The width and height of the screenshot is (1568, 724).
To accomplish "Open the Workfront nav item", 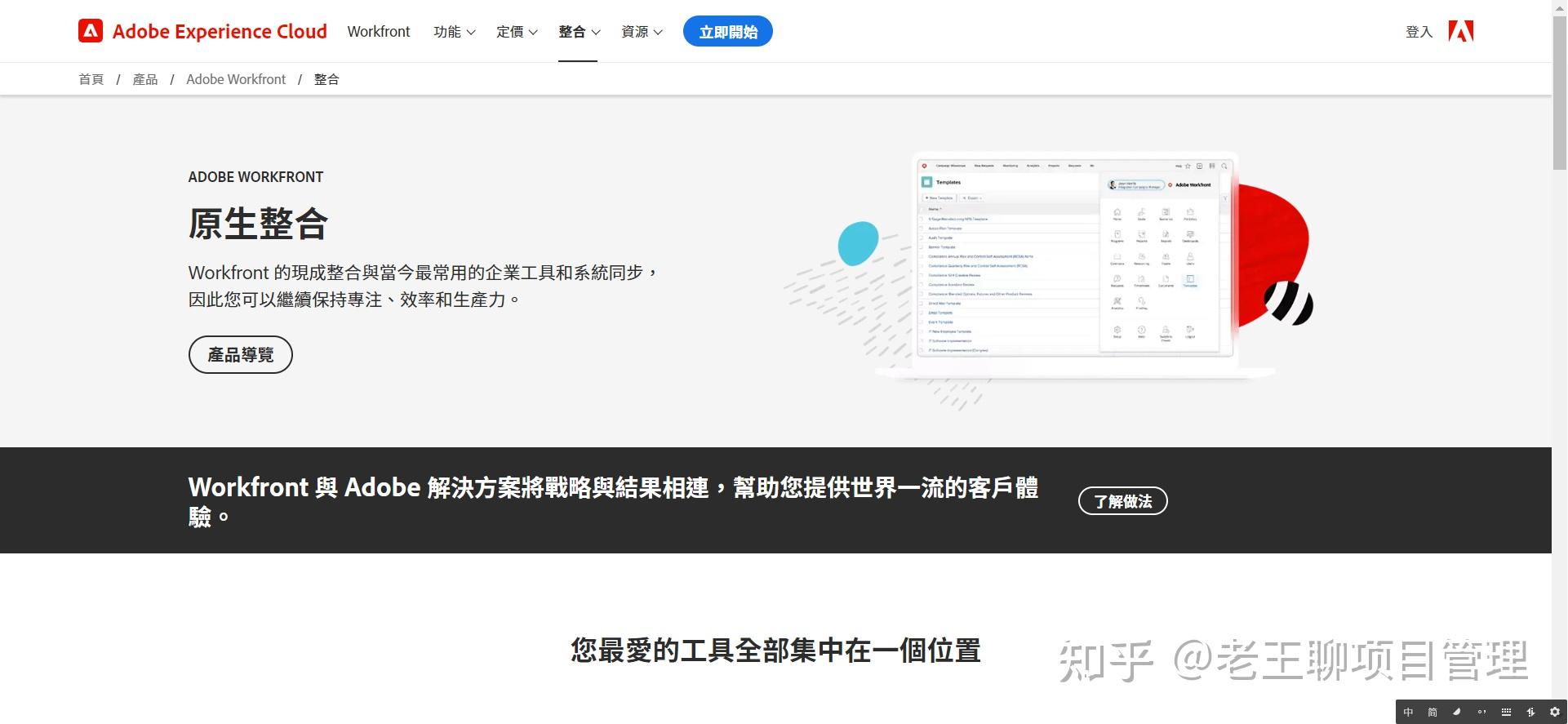I will tap(379, 32).
